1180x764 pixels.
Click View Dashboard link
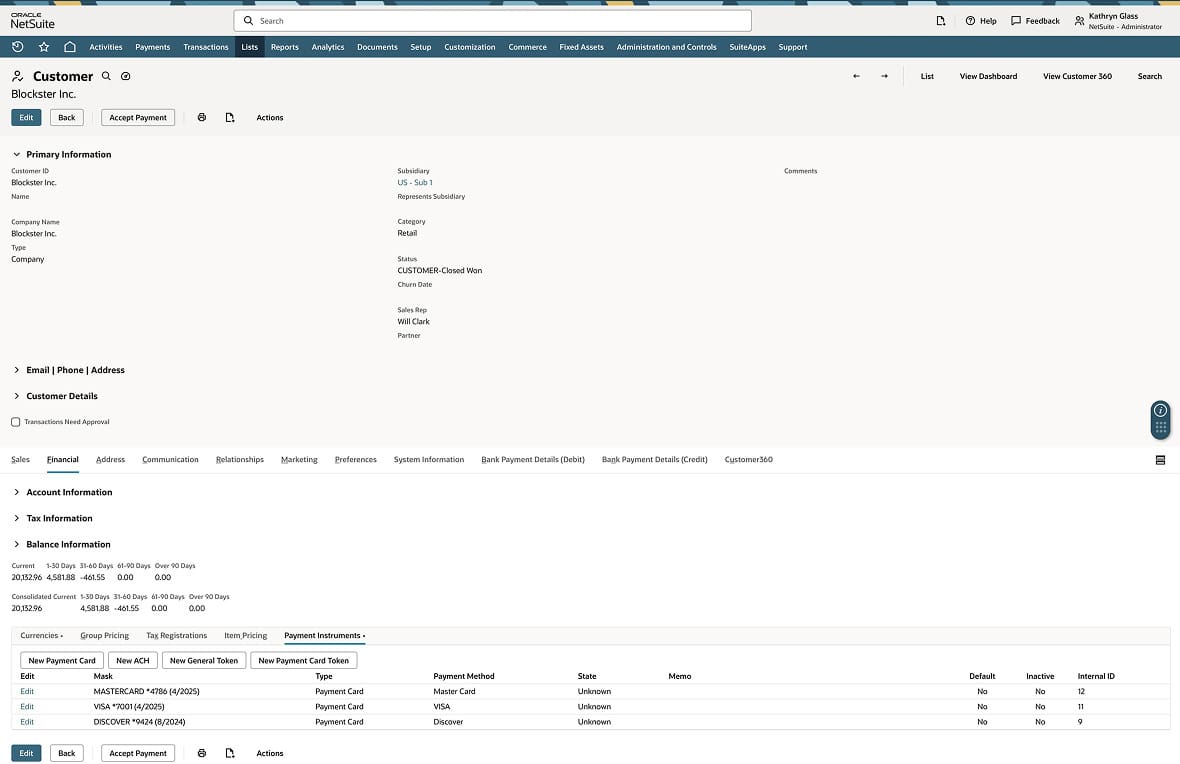[x=988, y=76]
